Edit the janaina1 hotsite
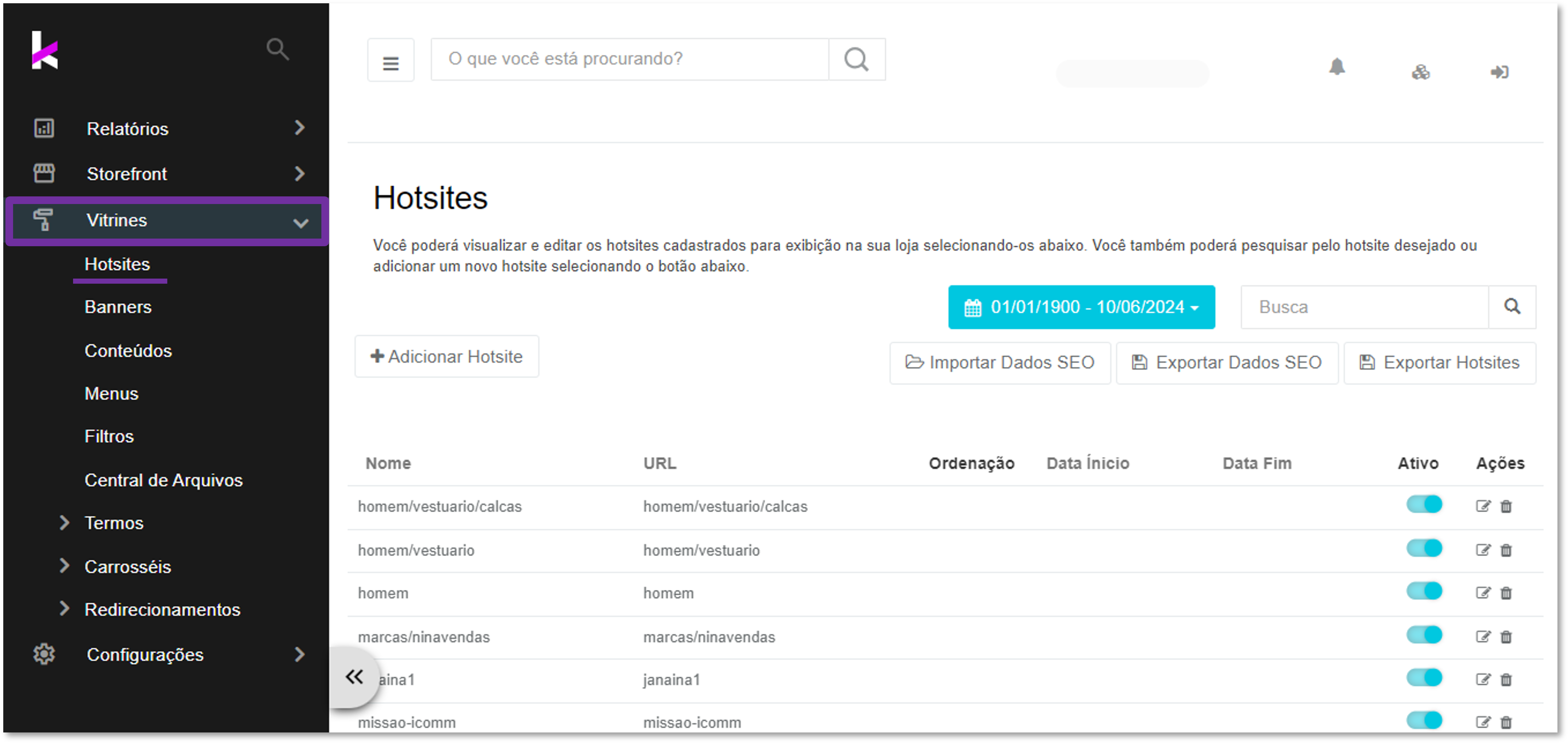 (x=1483, y=680)
